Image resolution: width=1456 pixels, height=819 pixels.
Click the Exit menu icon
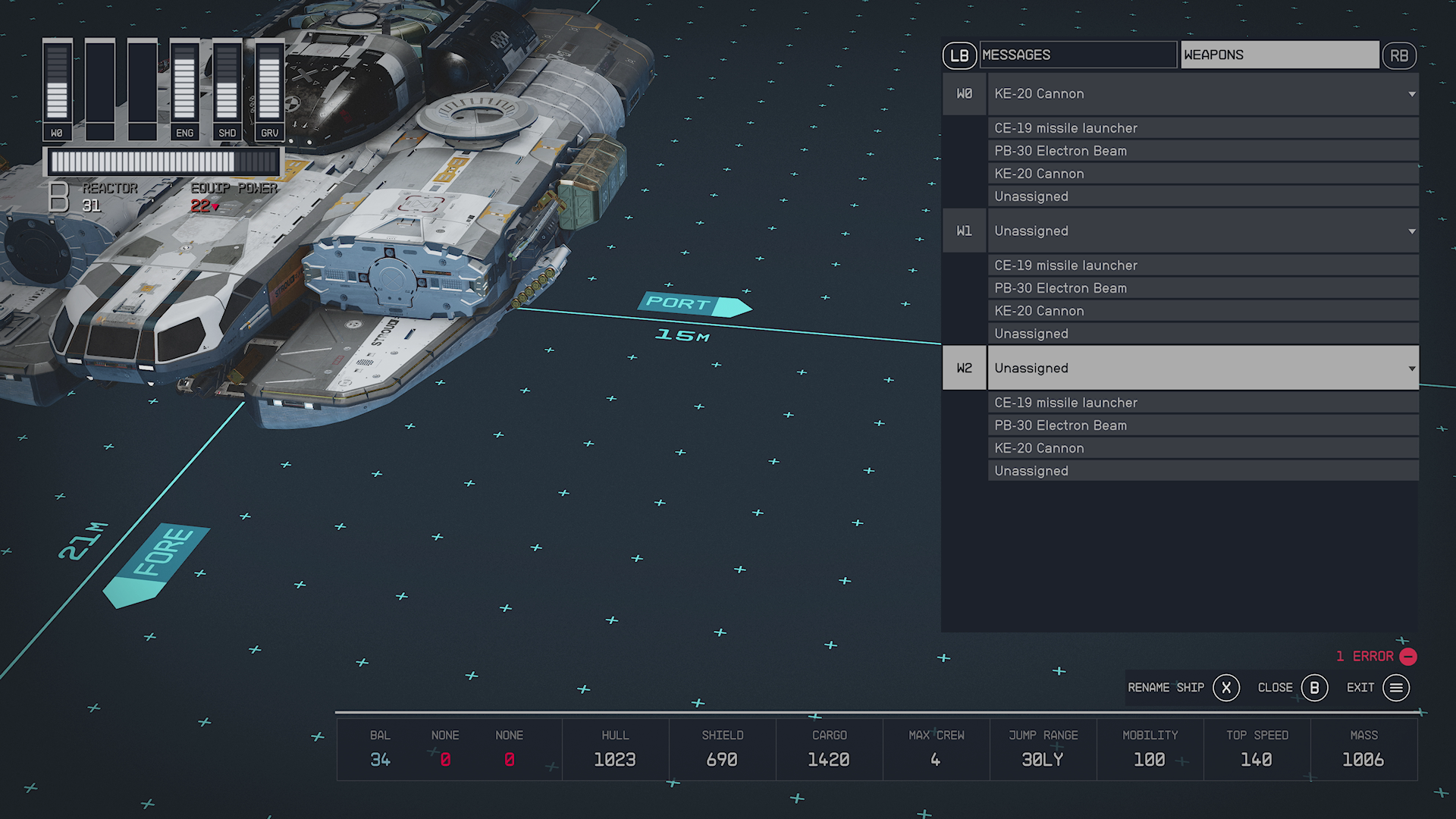point(1395,688)
